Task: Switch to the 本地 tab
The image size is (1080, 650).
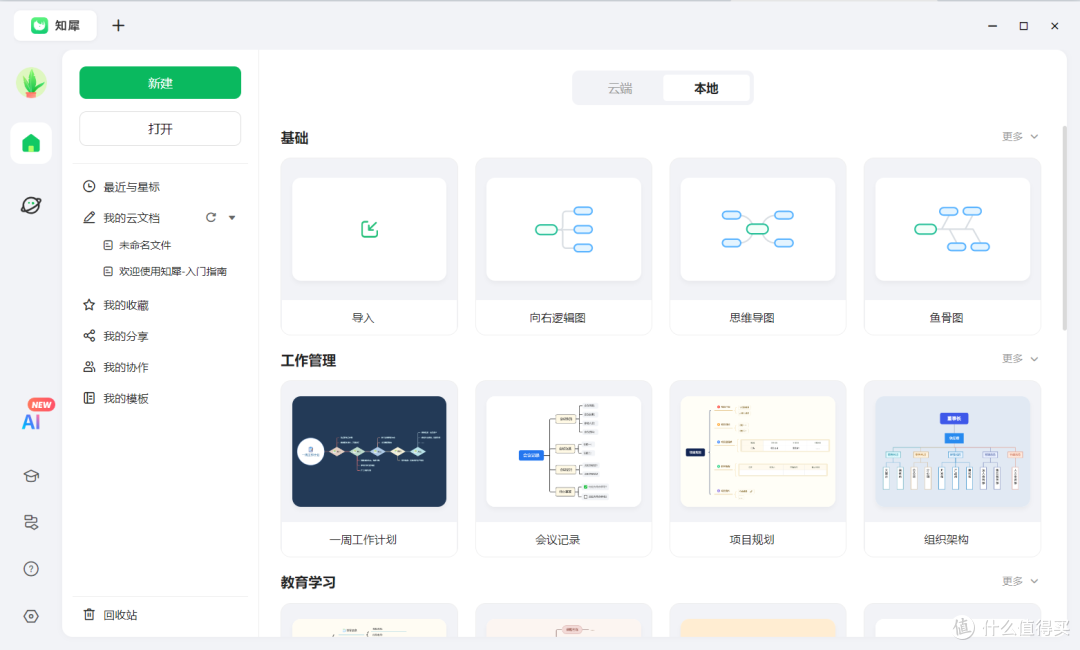Action: tap(706, 88)
